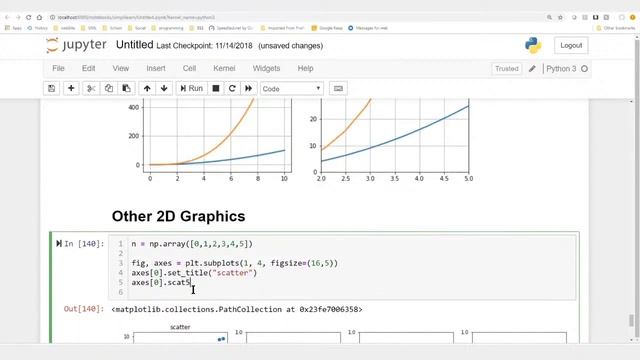This screenshot has height=360, width=640.
Task: Open the Edit menu
Action: tap(88, 69)
